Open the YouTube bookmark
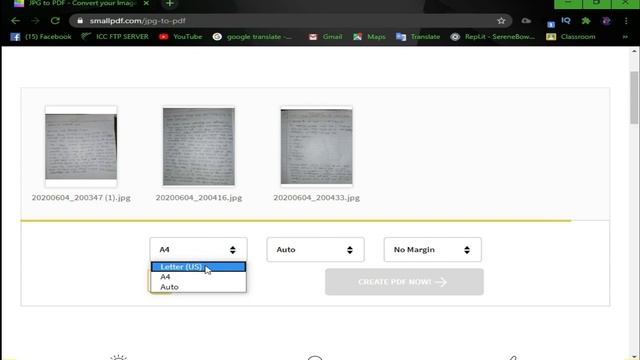Screen dimensions: 640x360 pyautogui.click(x=180, y=37)
